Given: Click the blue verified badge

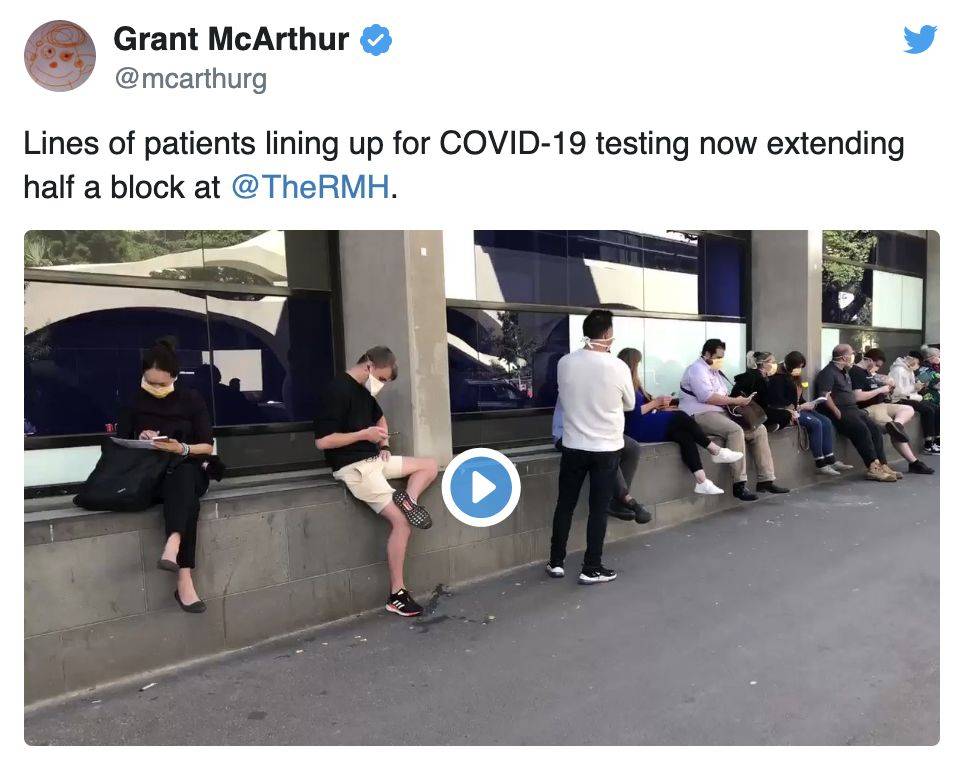Looking at the screenshot, I should [376, 40].
